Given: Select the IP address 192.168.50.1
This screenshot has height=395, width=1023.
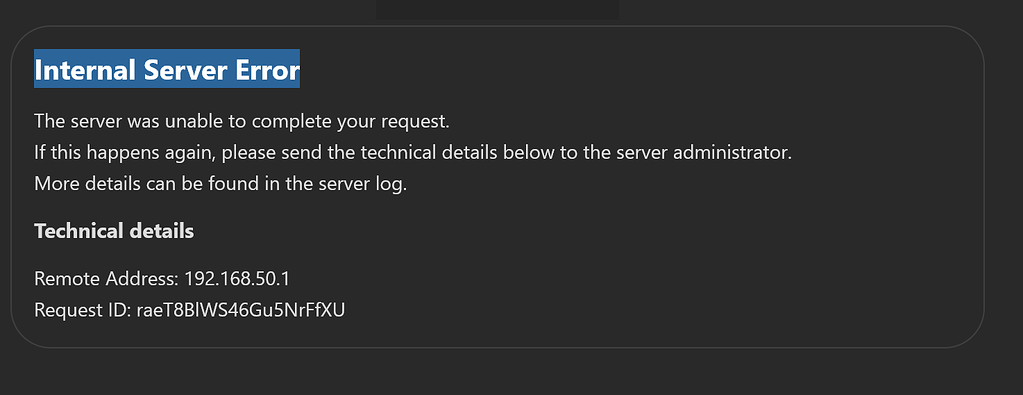Looking at the screenshot, I should click(x=237, y=279).
